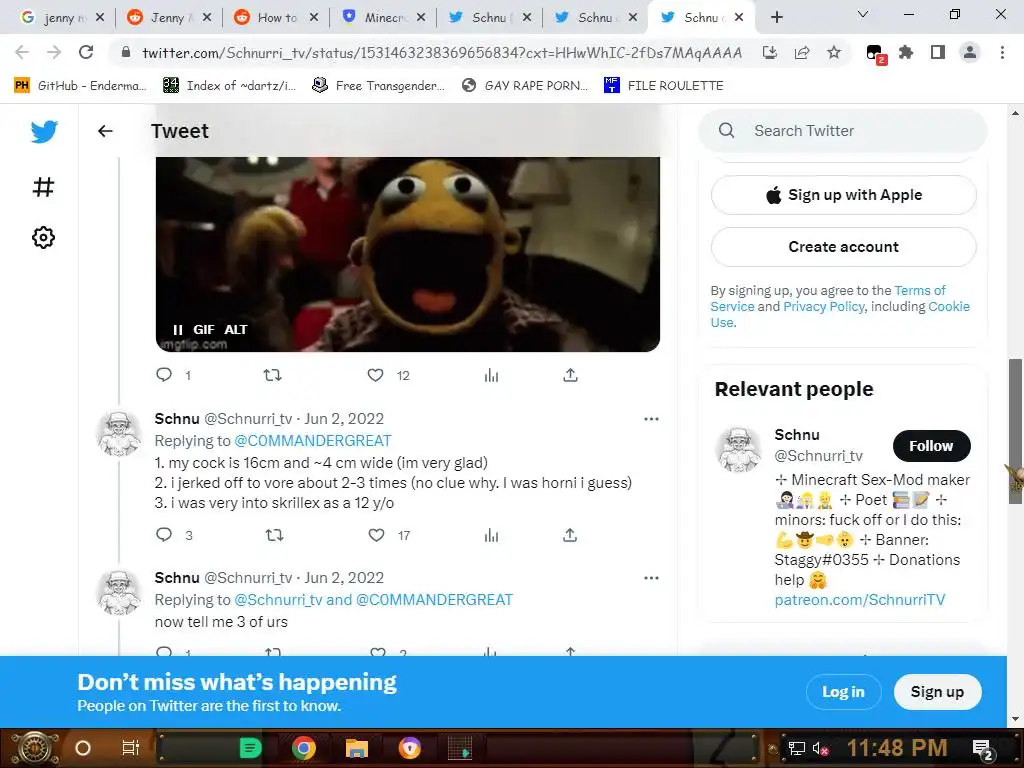Open the Chrome profile avatar
Viewport: 1024px width, 768px height.
point(970,52)
